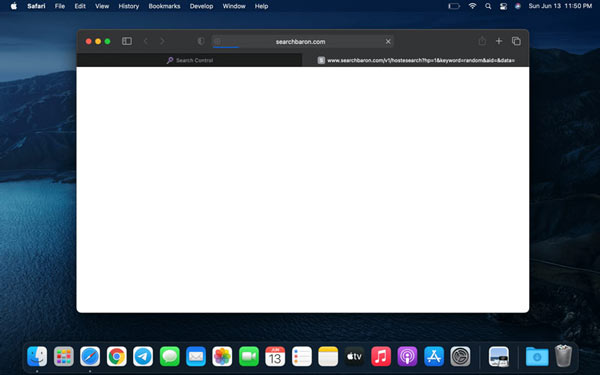Minimize the Safari window with the yellow button
Screen dimensions: 600x375
98,41
